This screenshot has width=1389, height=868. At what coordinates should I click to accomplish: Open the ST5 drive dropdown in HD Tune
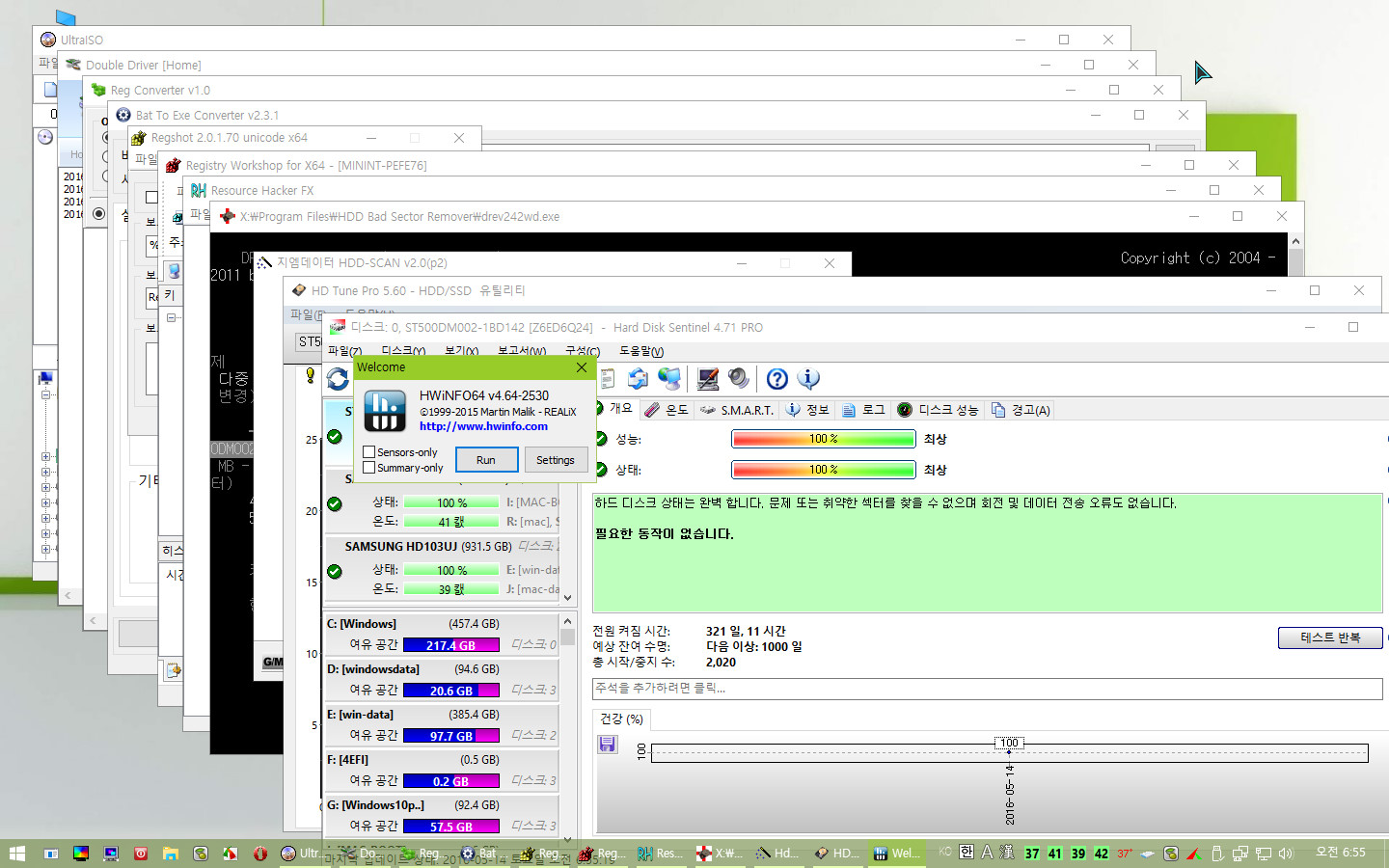pyautogui.click(x=309, y=341)
